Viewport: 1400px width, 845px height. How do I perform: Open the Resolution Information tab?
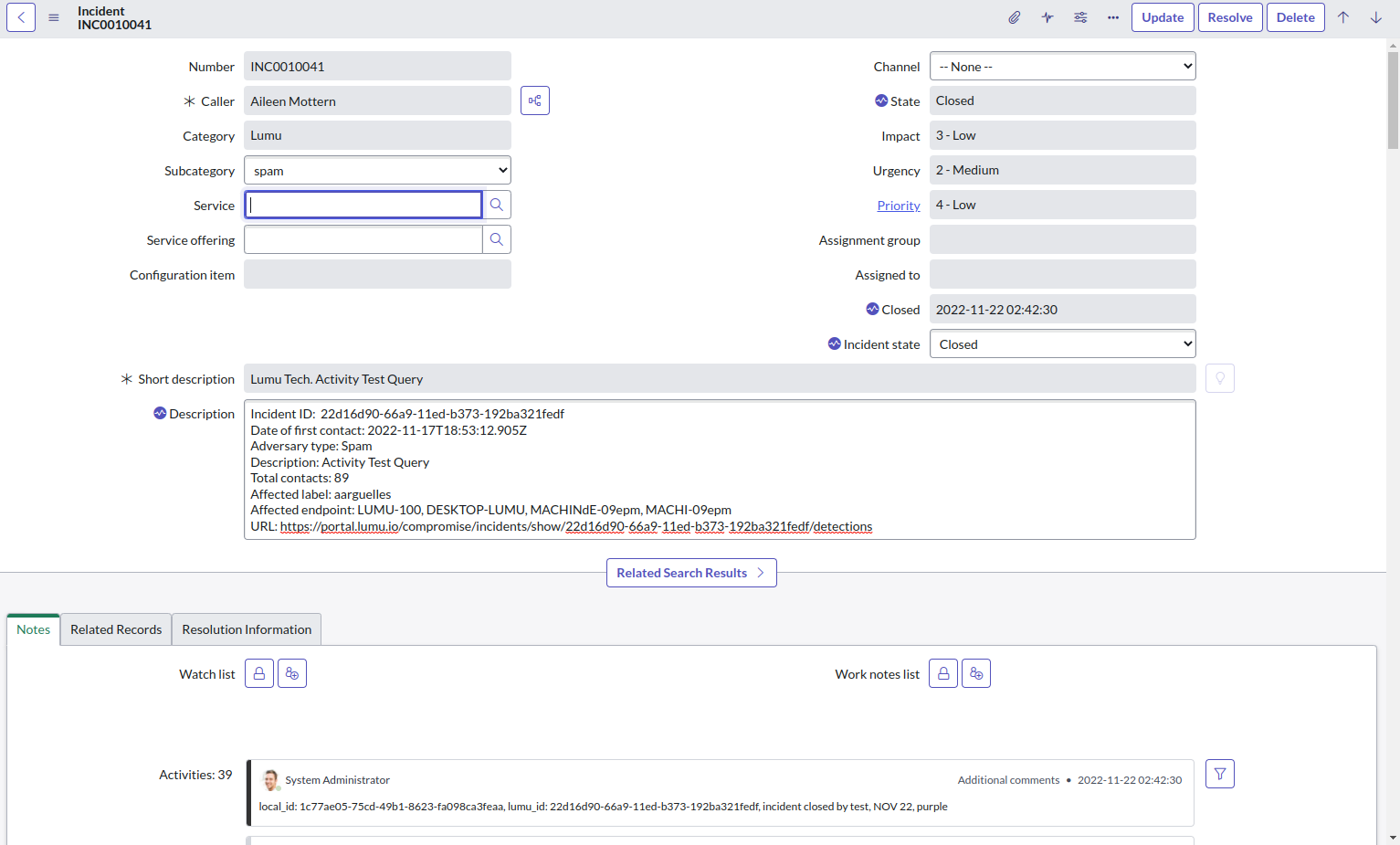(247, 629)
